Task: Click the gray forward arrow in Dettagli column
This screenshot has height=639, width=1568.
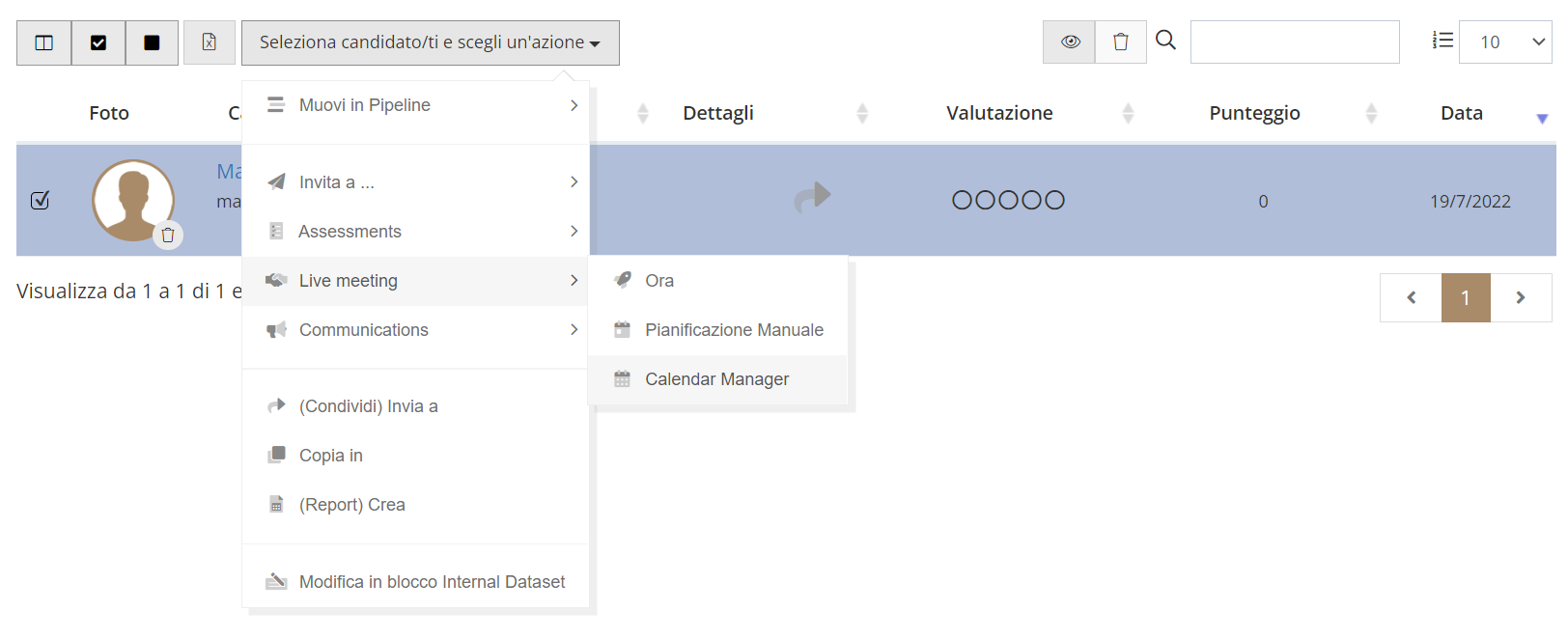Action: [x=812, y=197]
